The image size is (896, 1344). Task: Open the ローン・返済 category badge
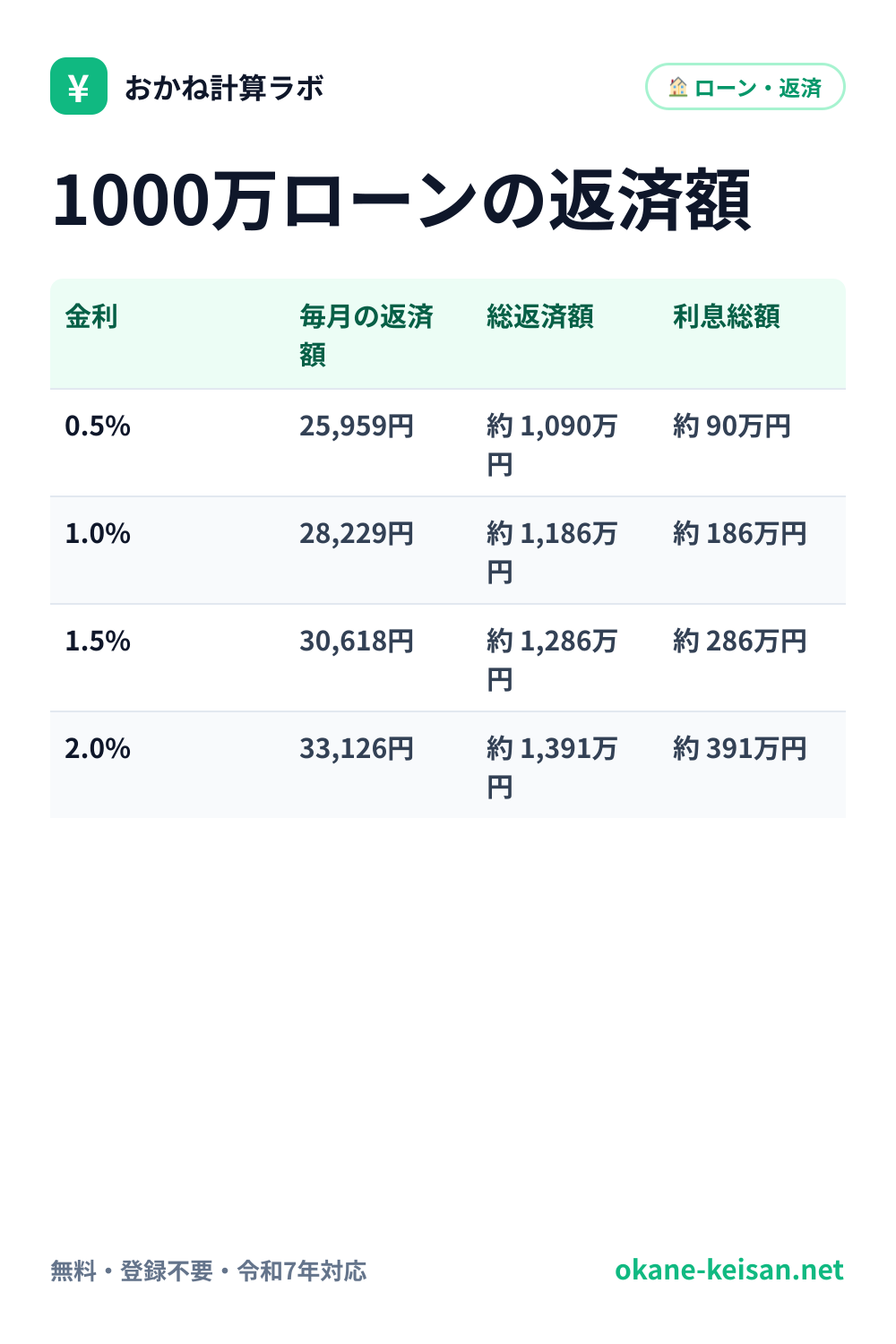[745, 87]
